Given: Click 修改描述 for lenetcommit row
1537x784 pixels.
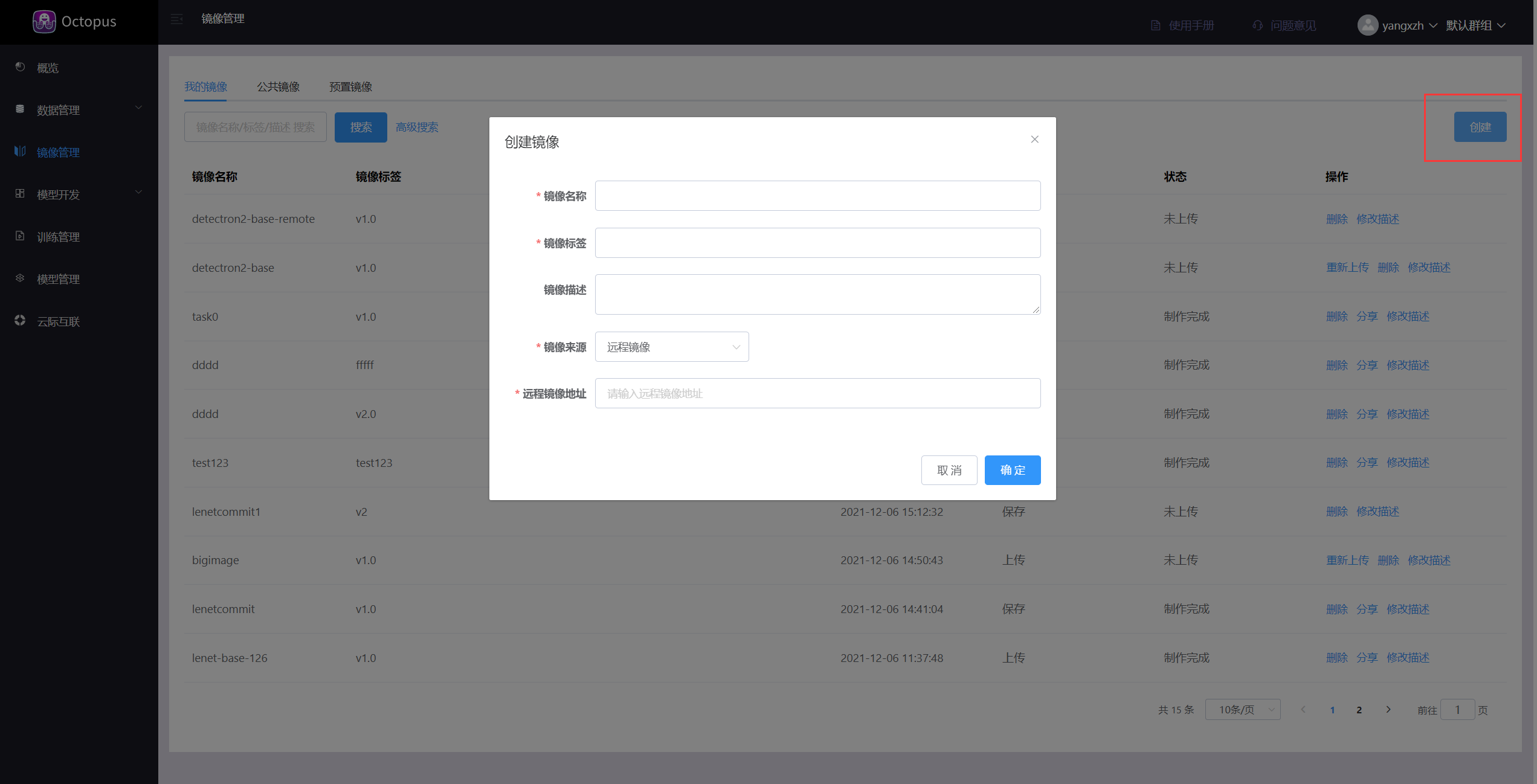Looking at the screenshot, I should (x=1408, y=609).
